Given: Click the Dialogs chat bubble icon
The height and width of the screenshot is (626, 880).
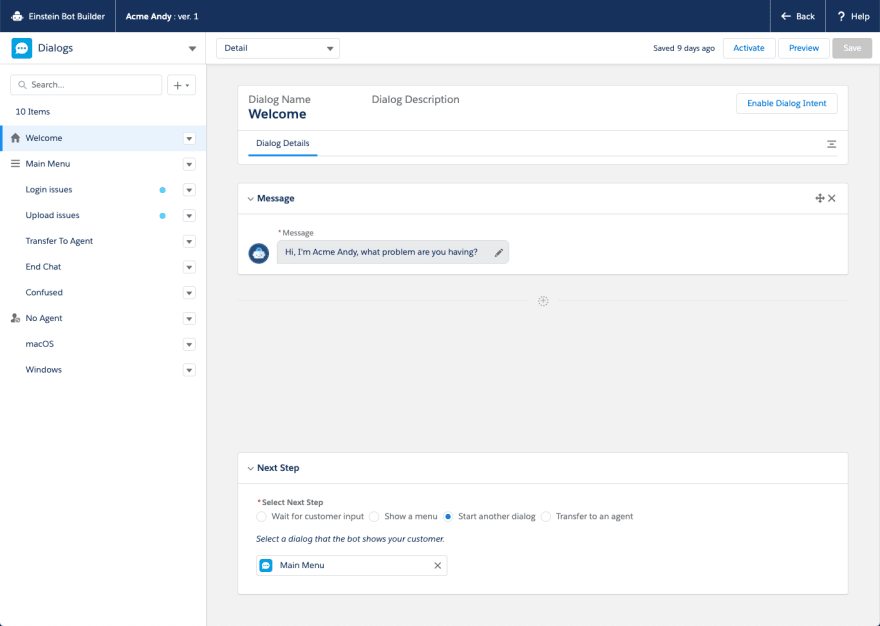Looking at the screenshot, I should tap(22, 48).
